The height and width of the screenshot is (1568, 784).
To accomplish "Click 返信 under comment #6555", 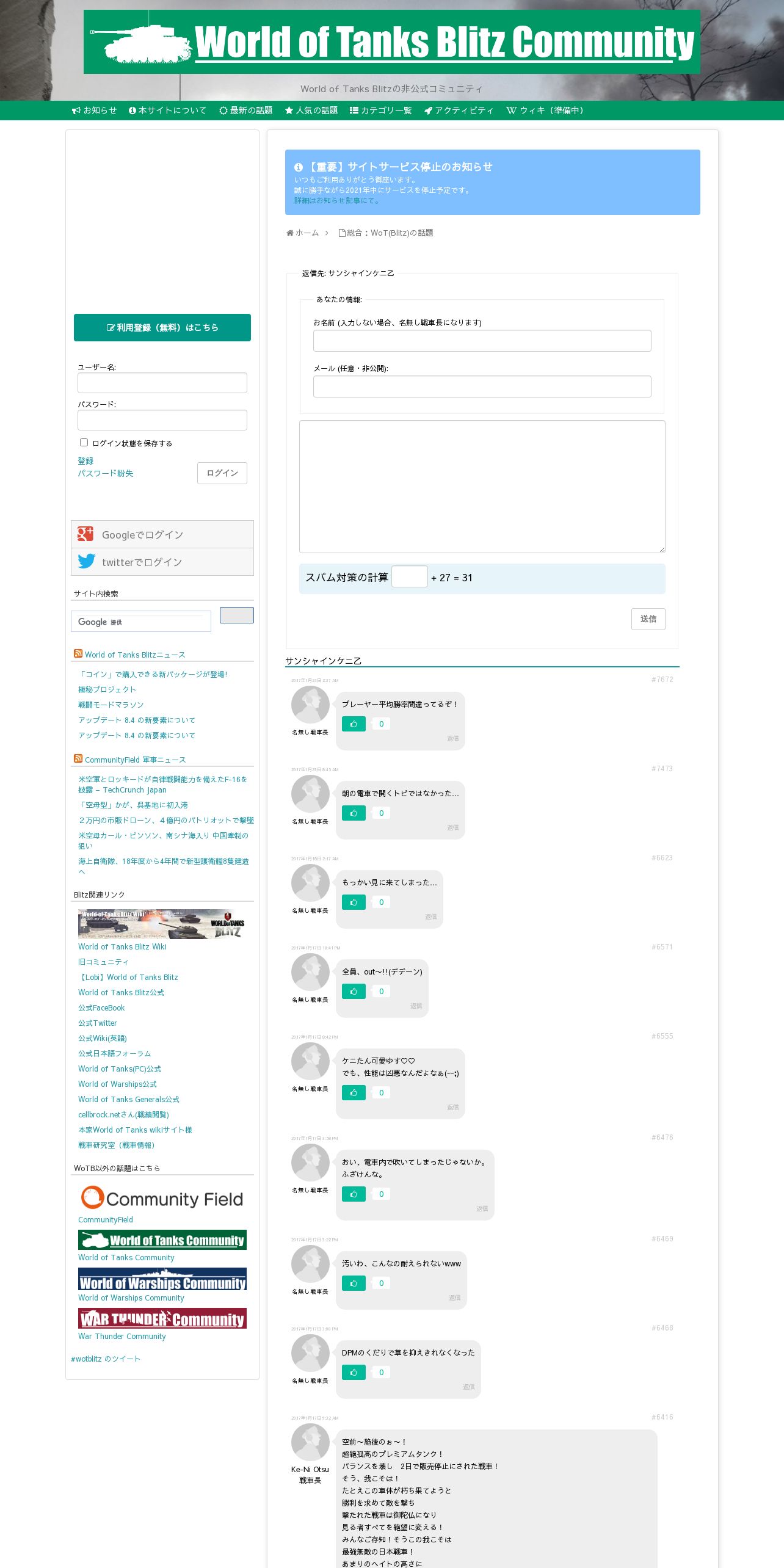I will (x=452, y=1108).
